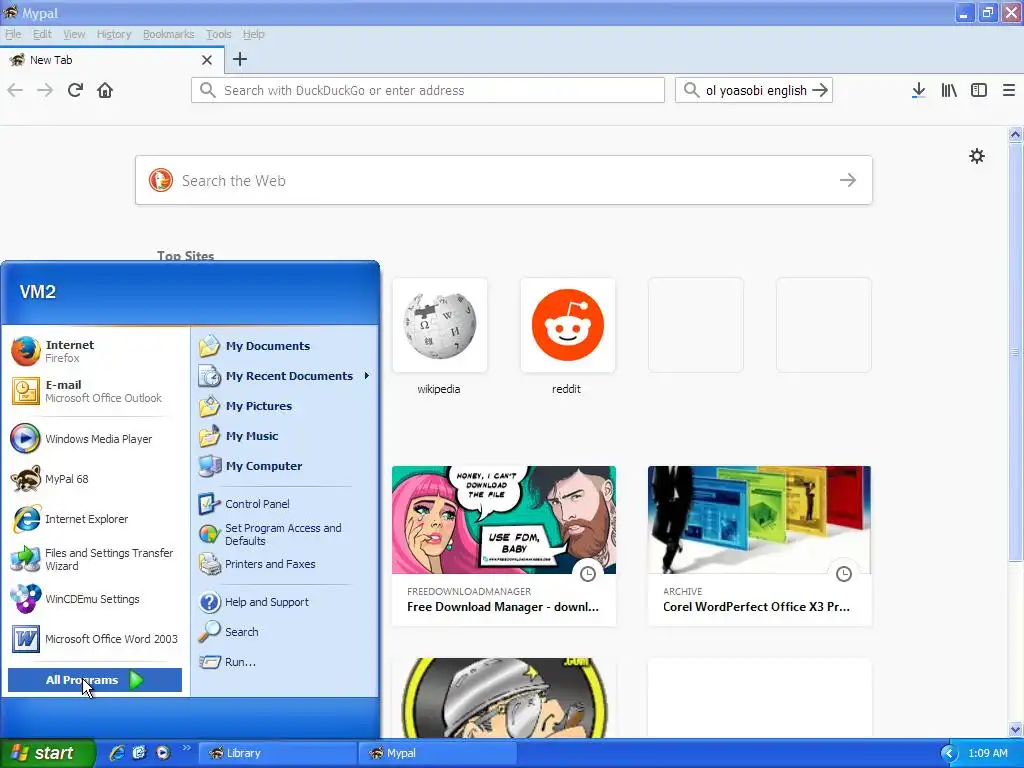The width and height of the screenshot is (1024, 768).
Task: Open My Music folder
Action: click(x=284, y=436)
